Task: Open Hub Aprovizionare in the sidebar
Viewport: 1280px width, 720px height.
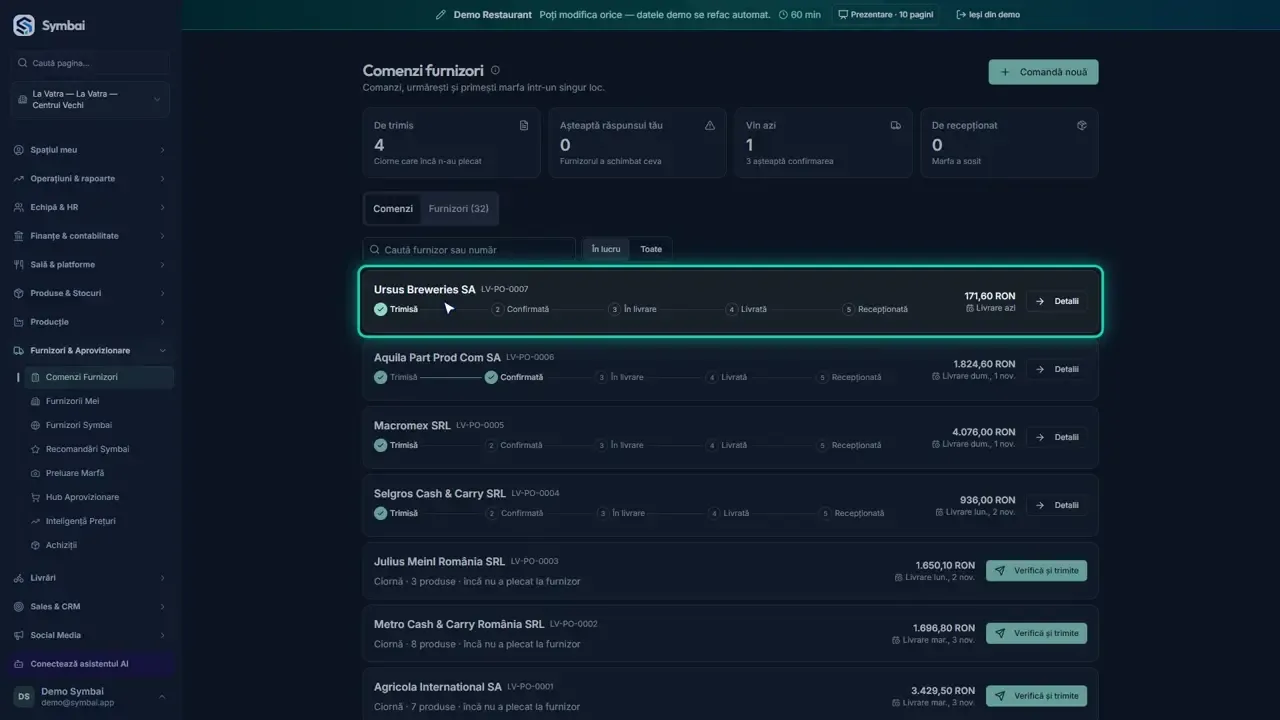Action: 82,497
